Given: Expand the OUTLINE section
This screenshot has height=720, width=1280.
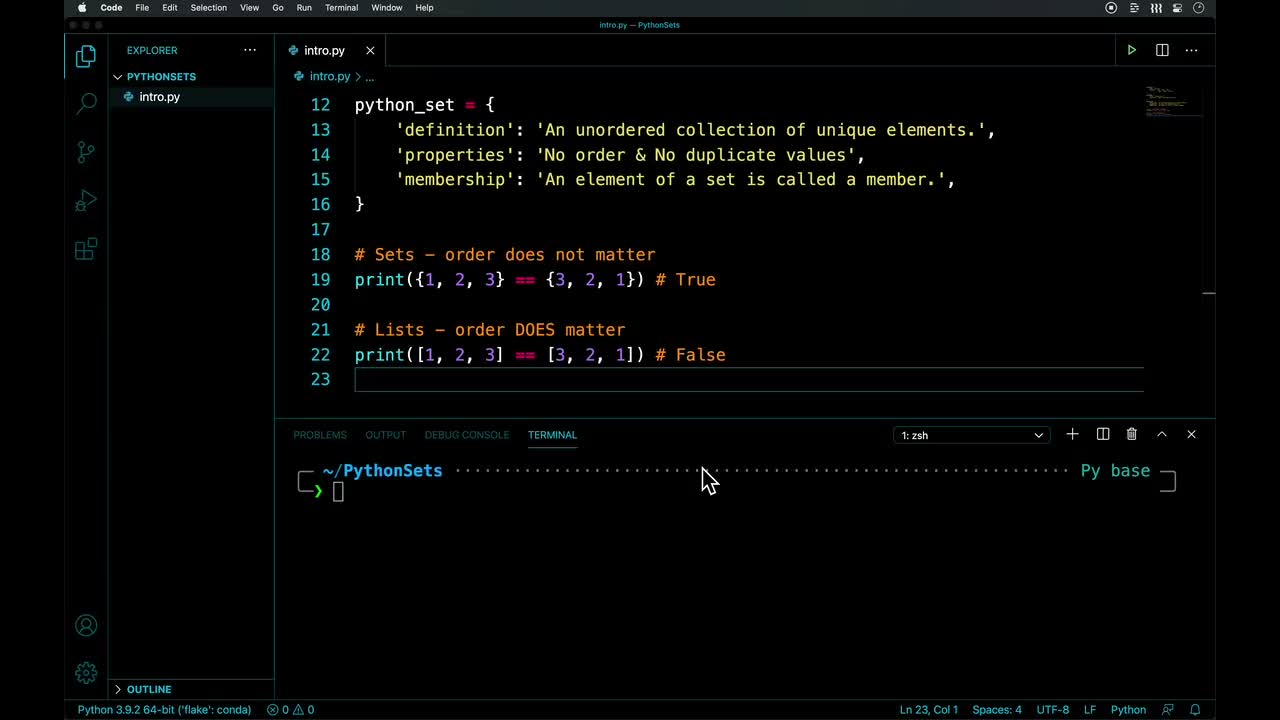Looking at the screenshot, I should coord(148,689).
